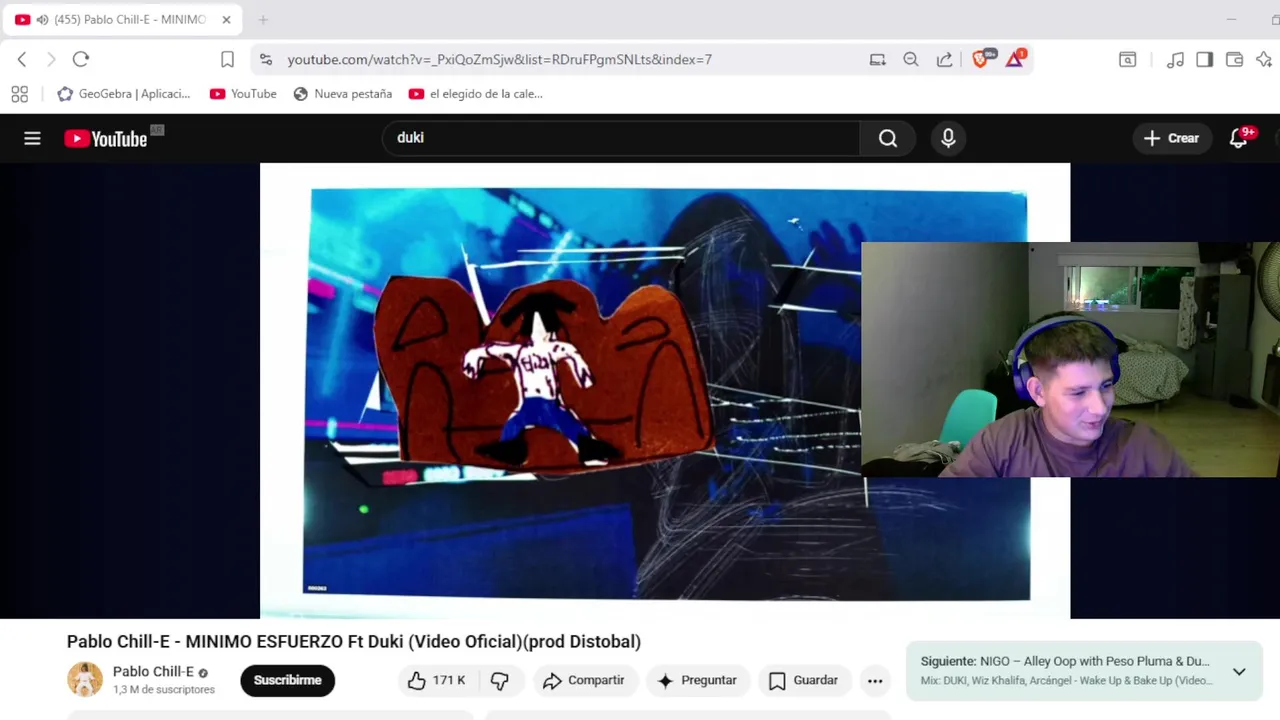Open the music note playlist icon
The height and width of the screenshot is (720, 1280).
[1175, 60]
